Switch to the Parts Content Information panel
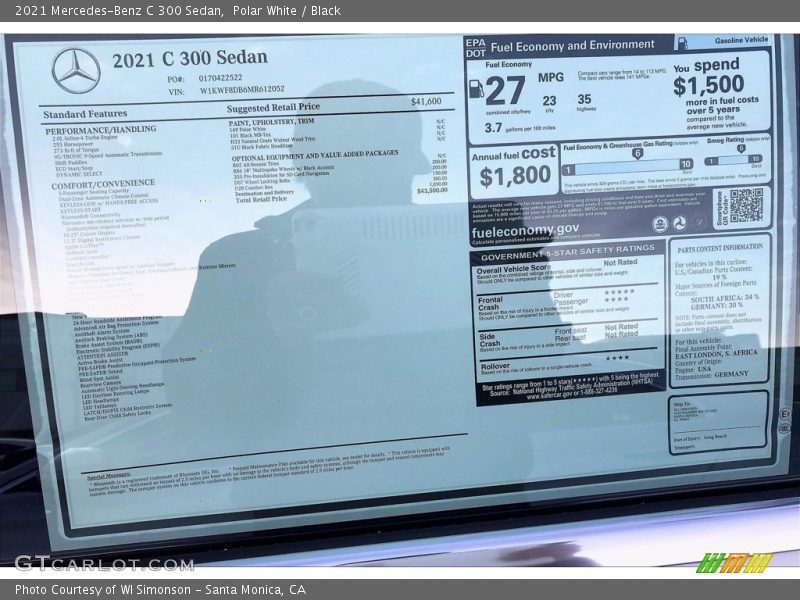This screenshot has width=800, height=600. 719,246
